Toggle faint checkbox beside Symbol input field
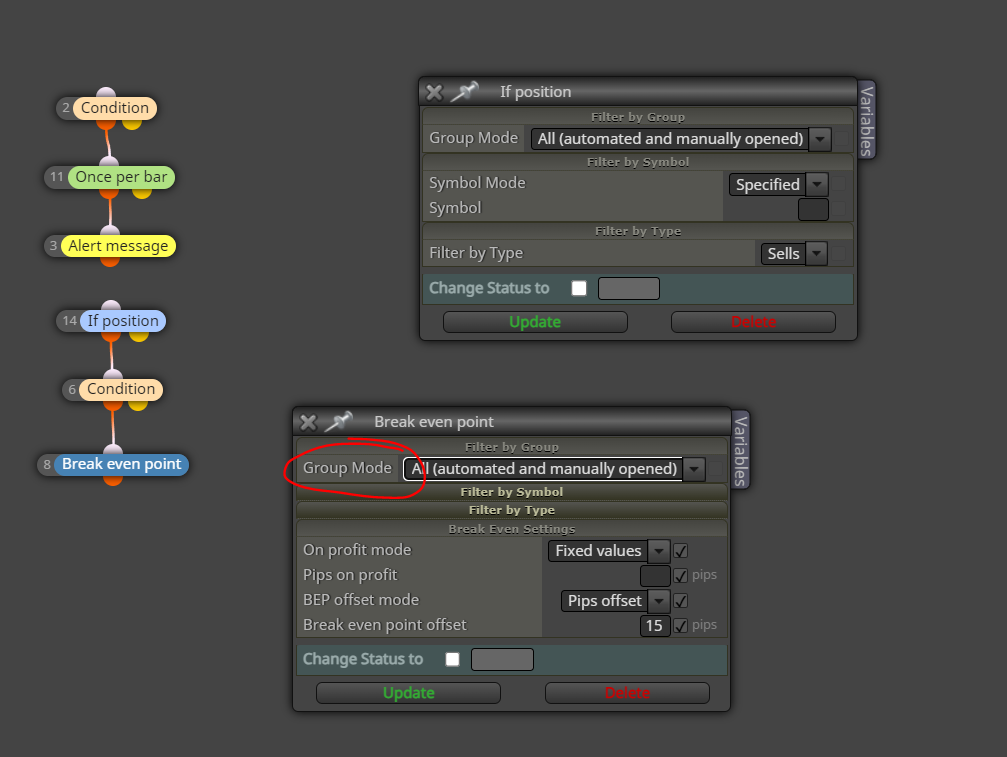1007x757 pixels. point(839,209)
